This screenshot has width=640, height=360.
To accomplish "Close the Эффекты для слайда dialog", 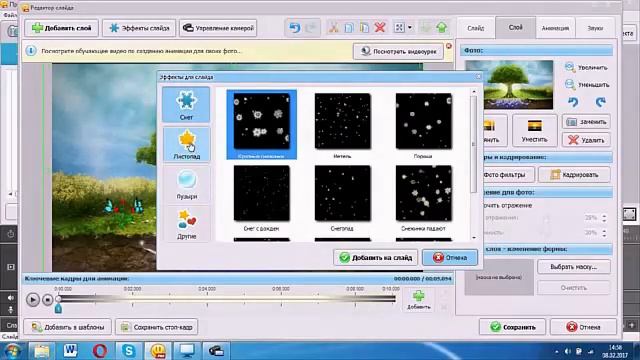I will tap(478, 77).
